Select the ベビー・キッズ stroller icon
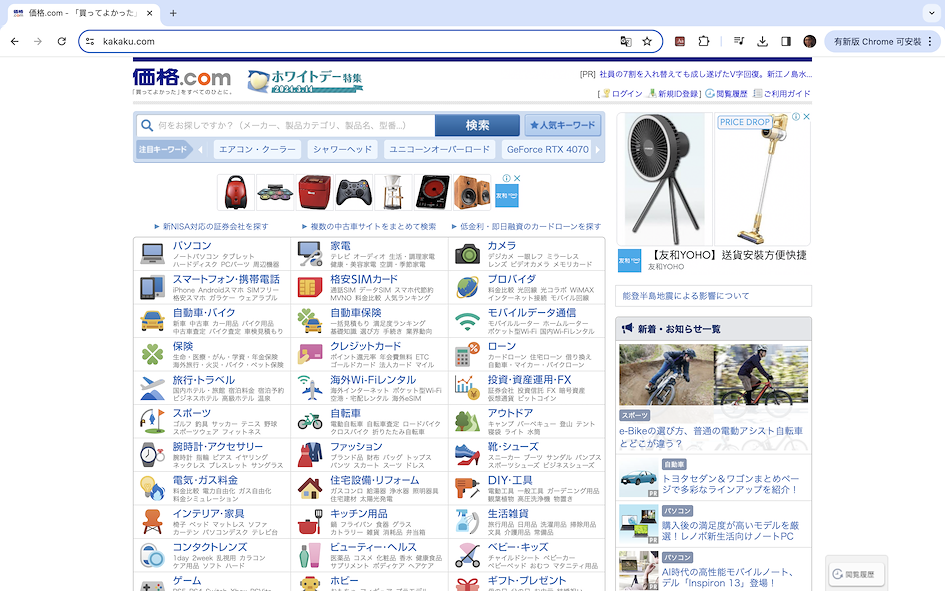The height and width of the screenshot is (591, 945). pyautogui.click(x=467, y=555)
